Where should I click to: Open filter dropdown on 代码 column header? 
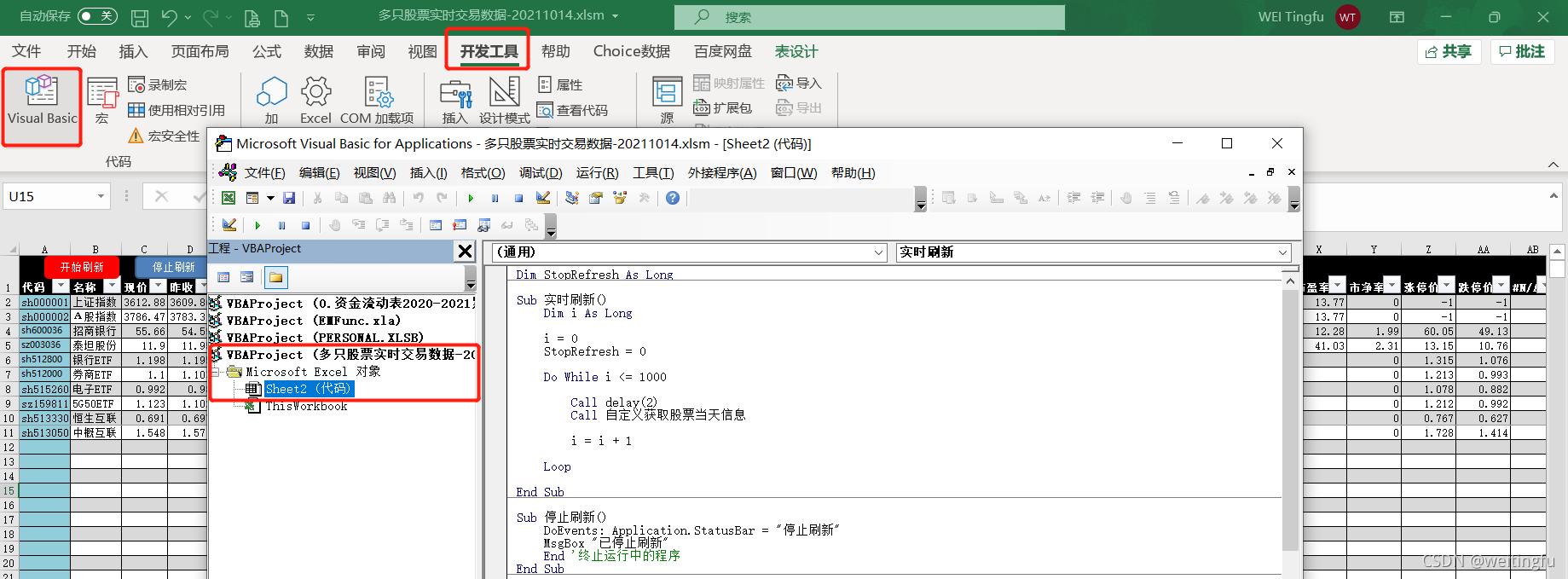tap(61, 286)
